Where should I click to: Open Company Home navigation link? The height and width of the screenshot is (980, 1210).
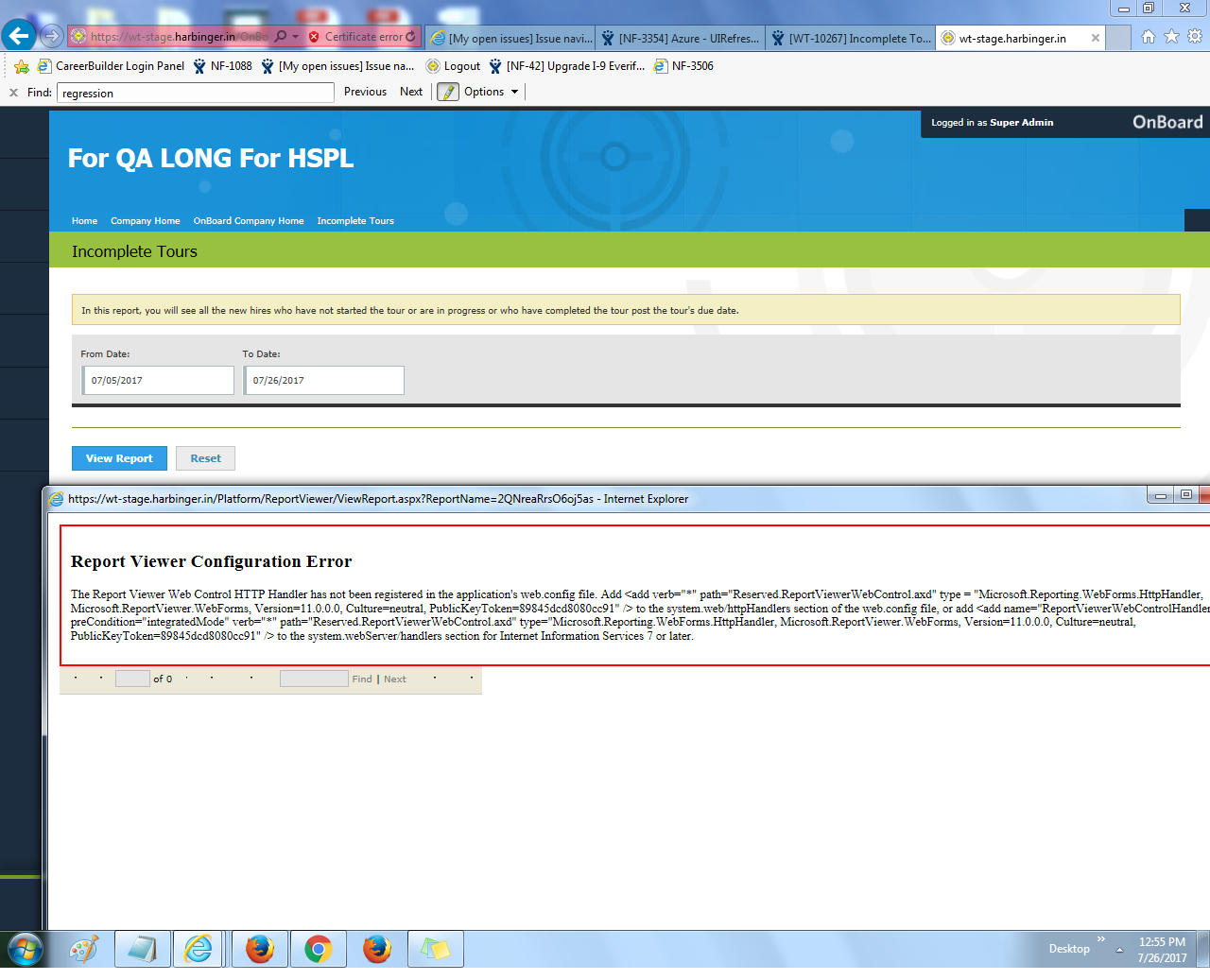tap(145, 221)
